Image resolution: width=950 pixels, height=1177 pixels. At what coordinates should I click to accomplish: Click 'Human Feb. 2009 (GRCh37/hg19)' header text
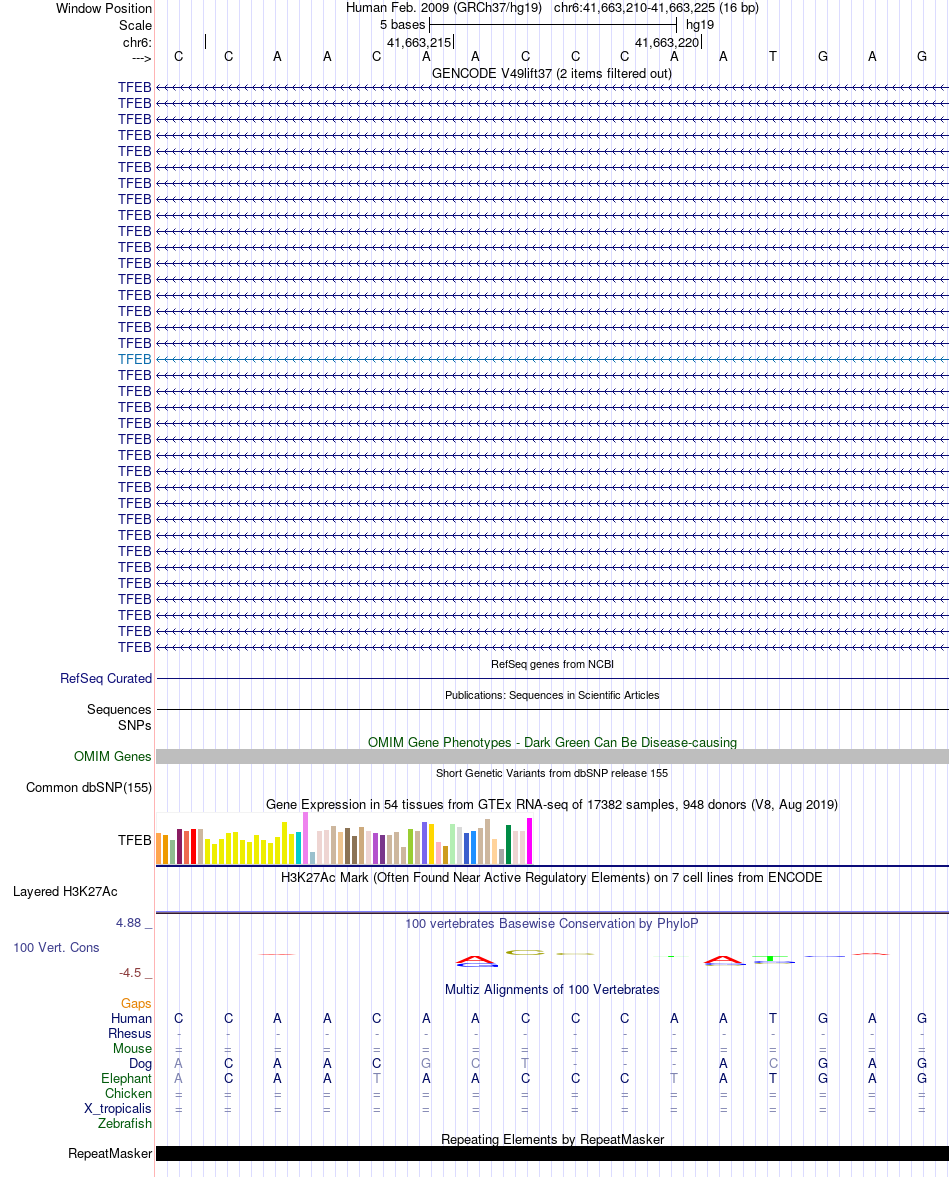(x=443, y=8)
